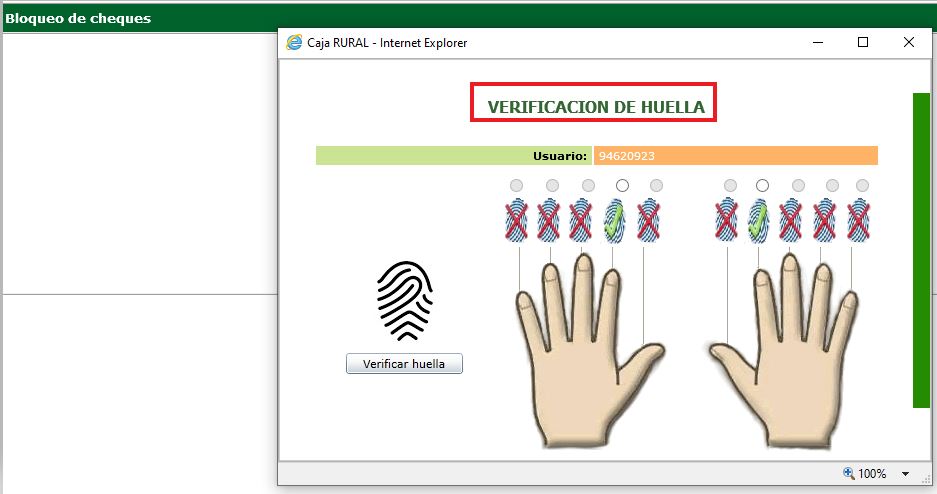The height and width of the screenshot is (494, 937).
Task: Click the last crossed-out fingerprint of right hand
Action: 859,221
